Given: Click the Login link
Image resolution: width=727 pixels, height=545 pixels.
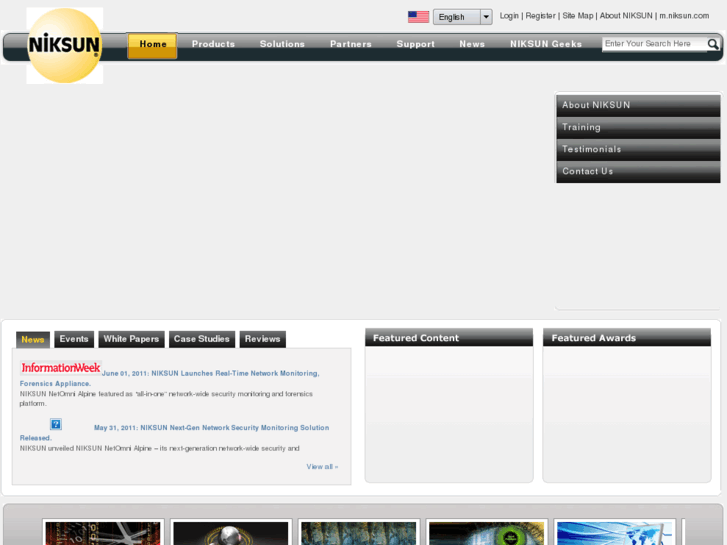Looking at the screenshot, I should [x=509, y=16].
